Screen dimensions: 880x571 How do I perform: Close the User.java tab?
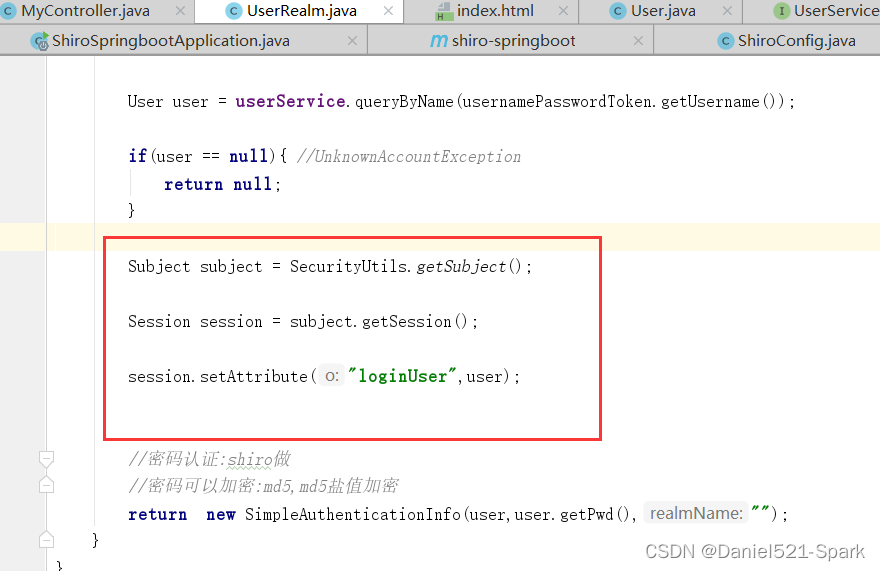[727, 11]
